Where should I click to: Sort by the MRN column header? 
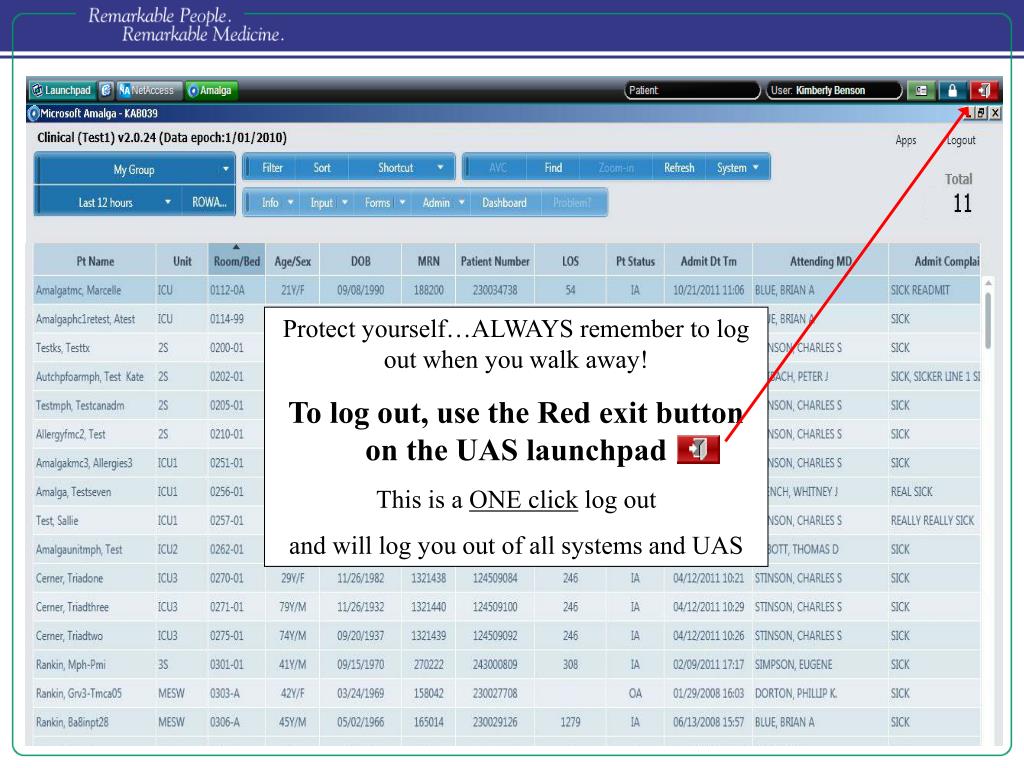click(x=428, y=261)
